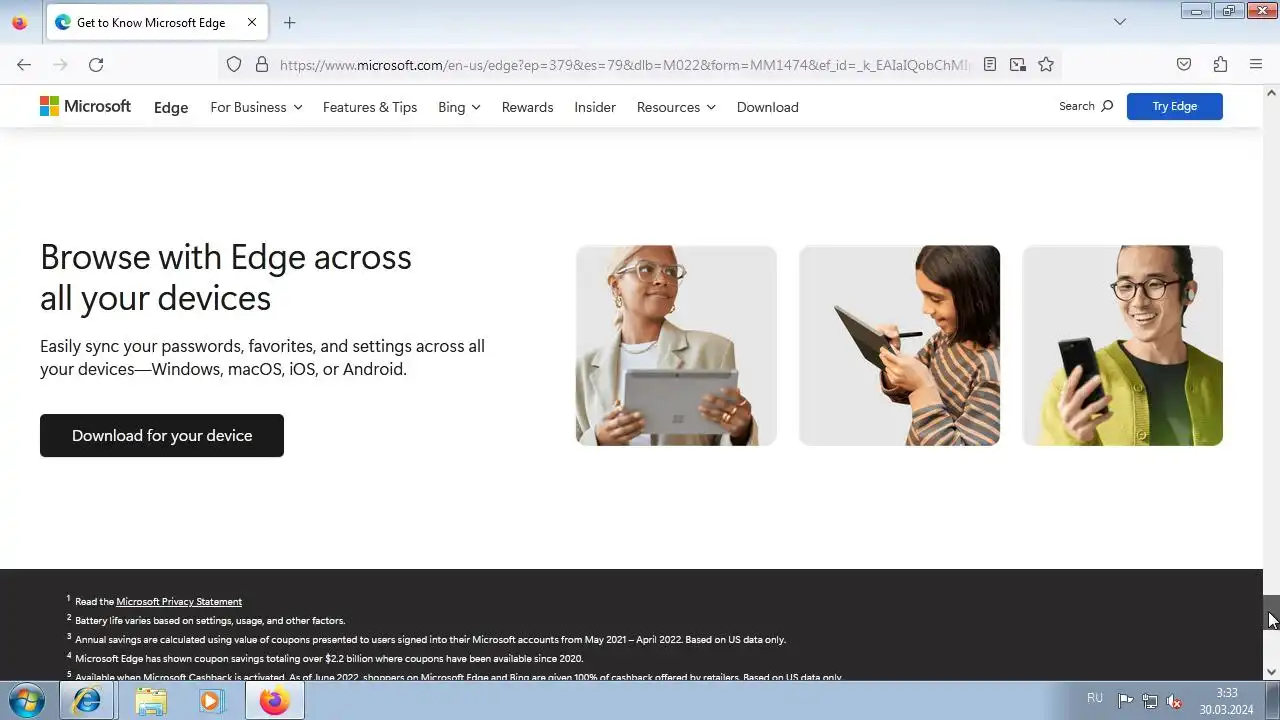Click the Firefox View icon on the tab strip

(20, 22)
